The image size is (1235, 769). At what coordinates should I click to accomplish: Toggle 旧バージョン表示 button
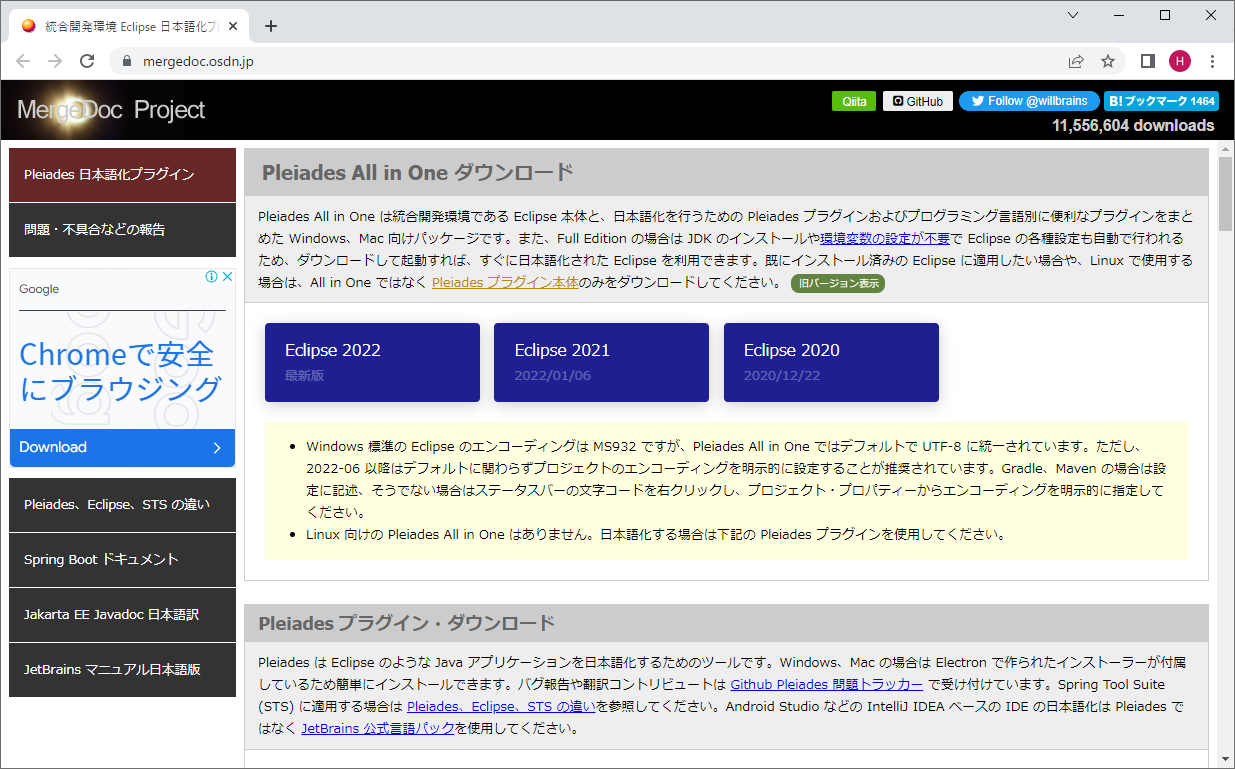pos(838,283)
